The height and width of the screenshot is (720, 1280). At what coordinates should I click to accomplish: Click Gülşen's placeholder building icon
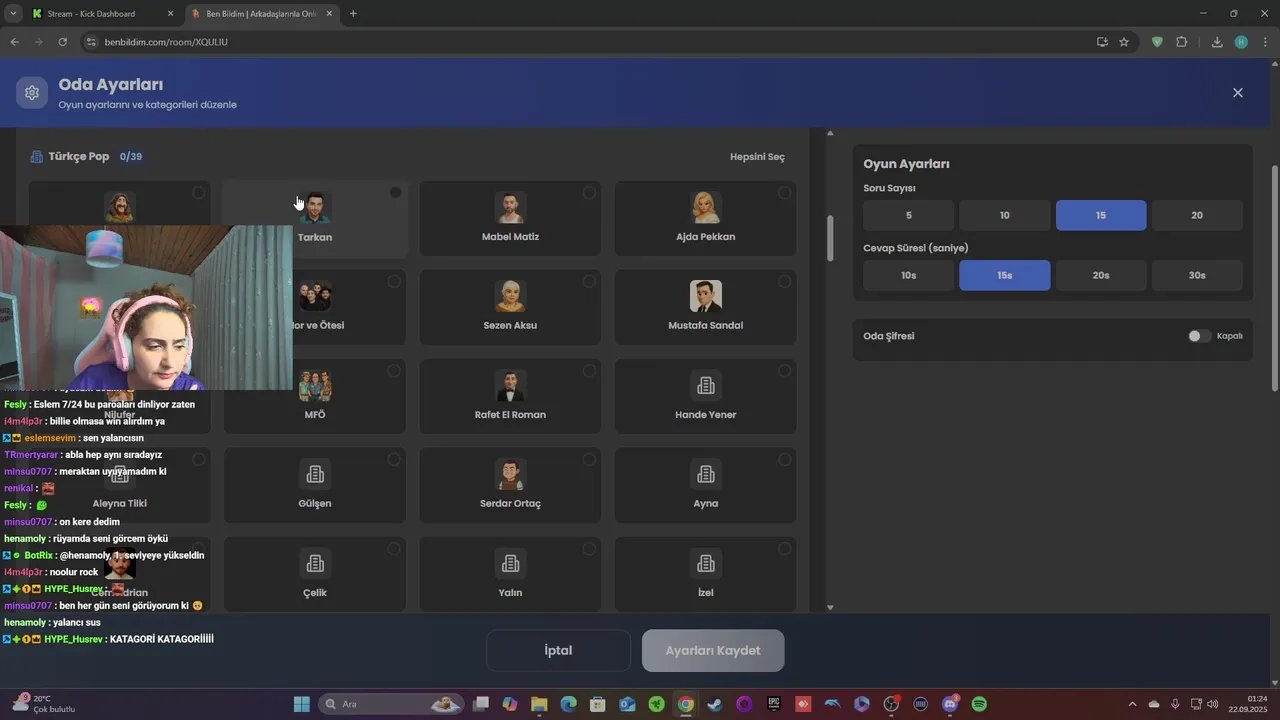pyautogui.click(x=315, y=474)
